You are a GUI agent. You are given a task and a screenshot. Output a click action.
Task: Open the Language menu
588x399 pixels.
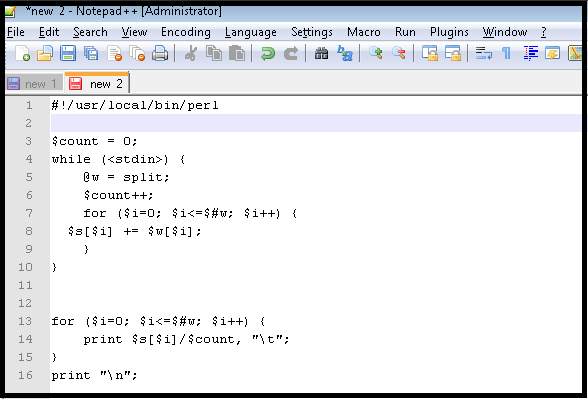[x=250, y=32]
